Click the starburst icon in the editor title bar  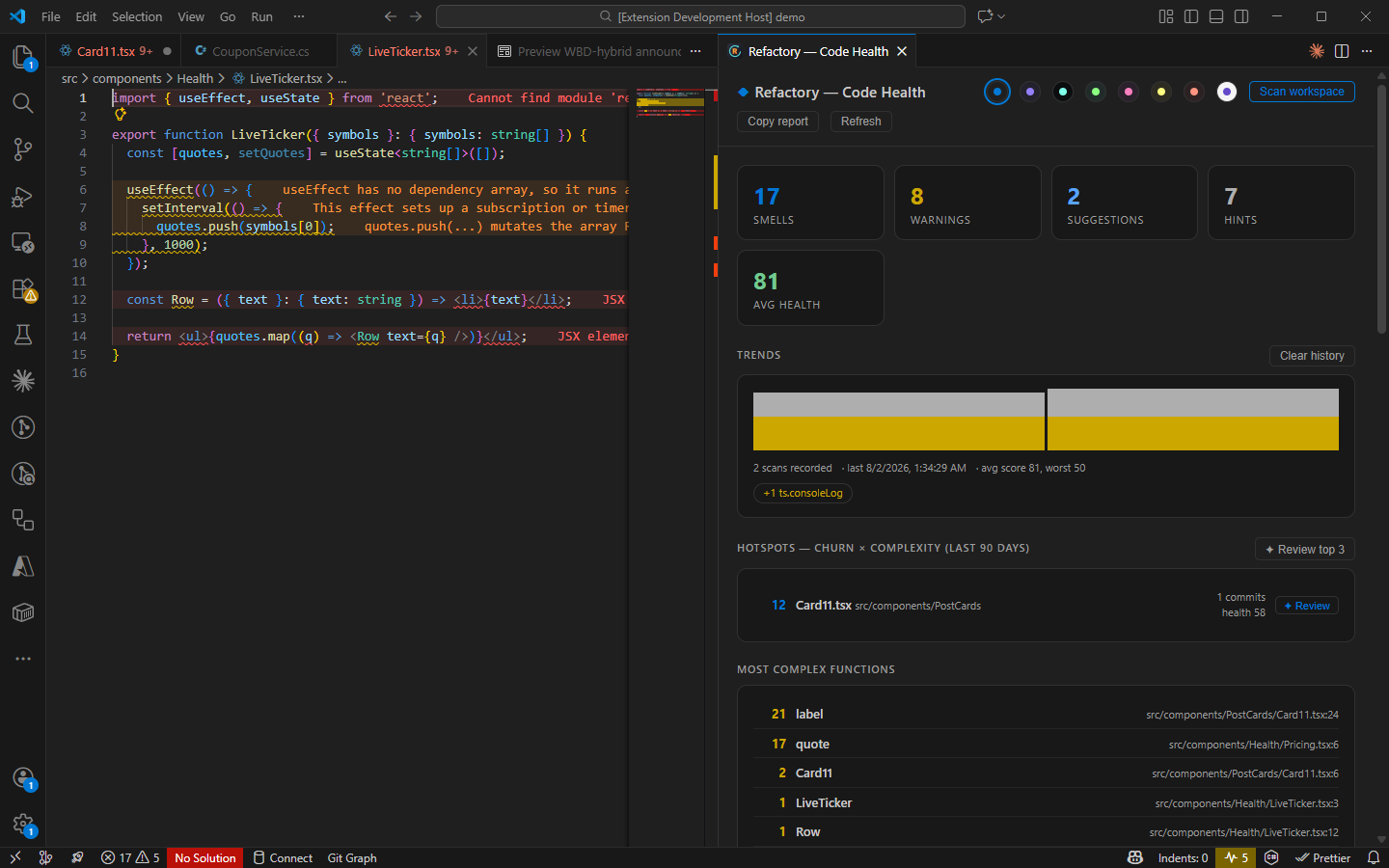point(1317,51)
